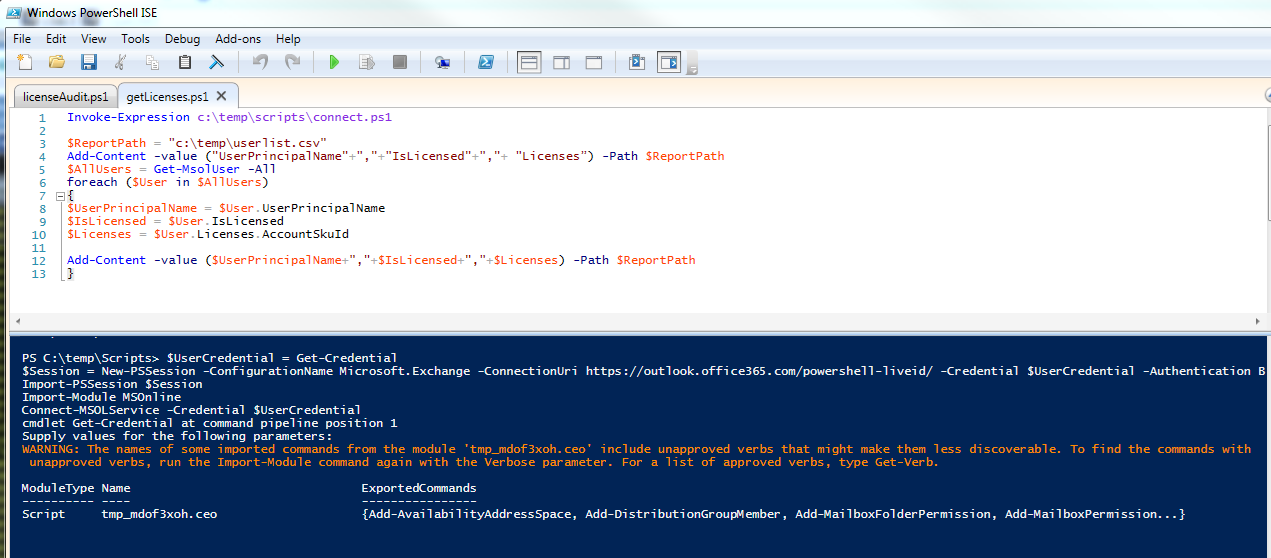Redo the last undone edit

pos(292,63)
